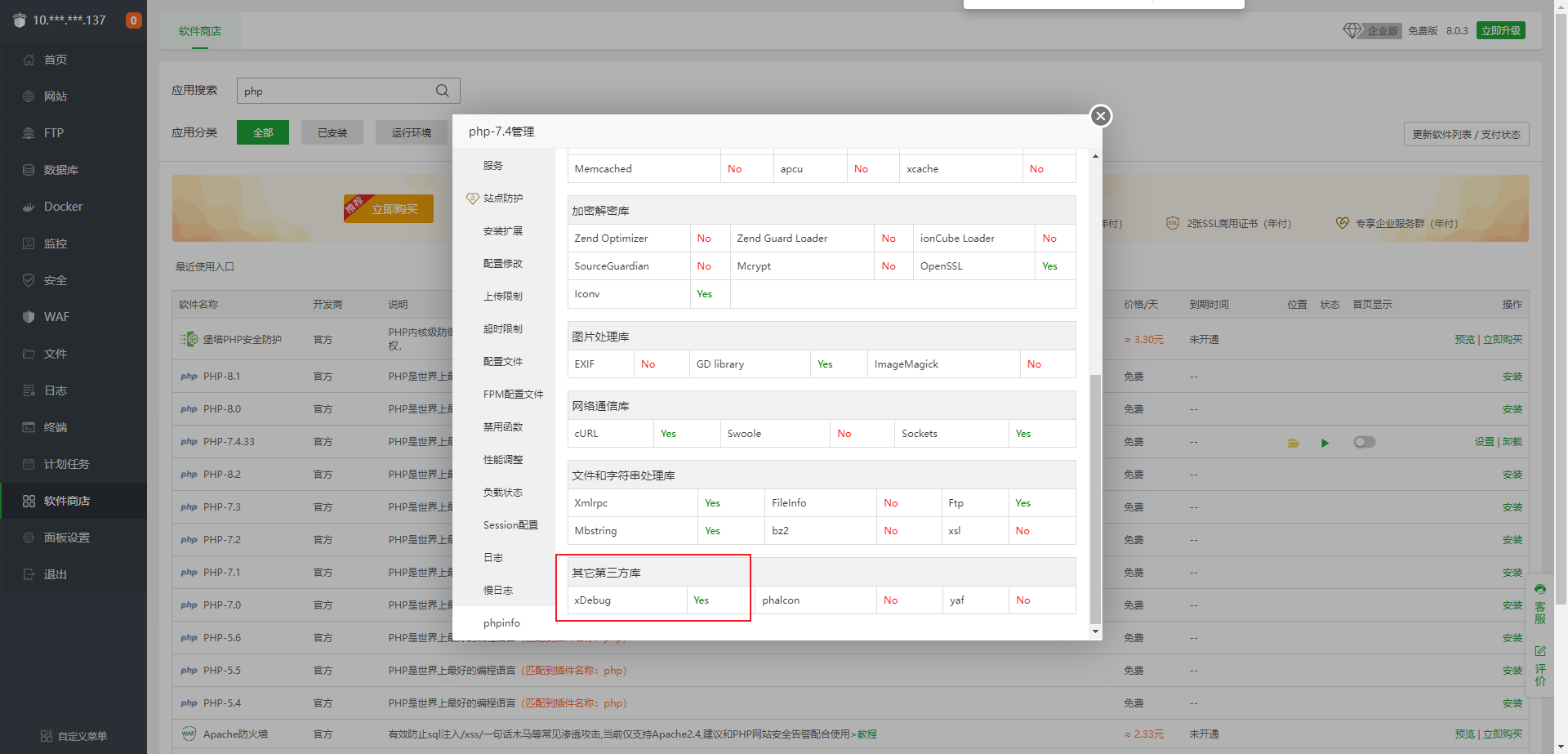Click the orange notification badge showing 0
The image size is (1568, 754).
(x=133, y=20)
